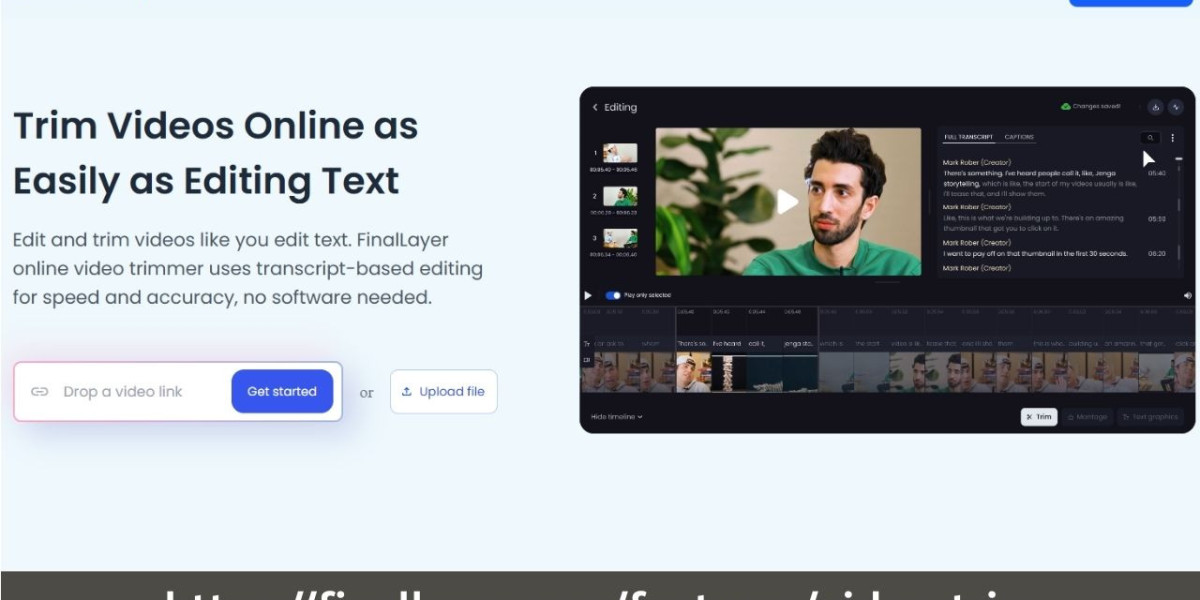Click the link icon inside the video URL field

pos(39,391)
